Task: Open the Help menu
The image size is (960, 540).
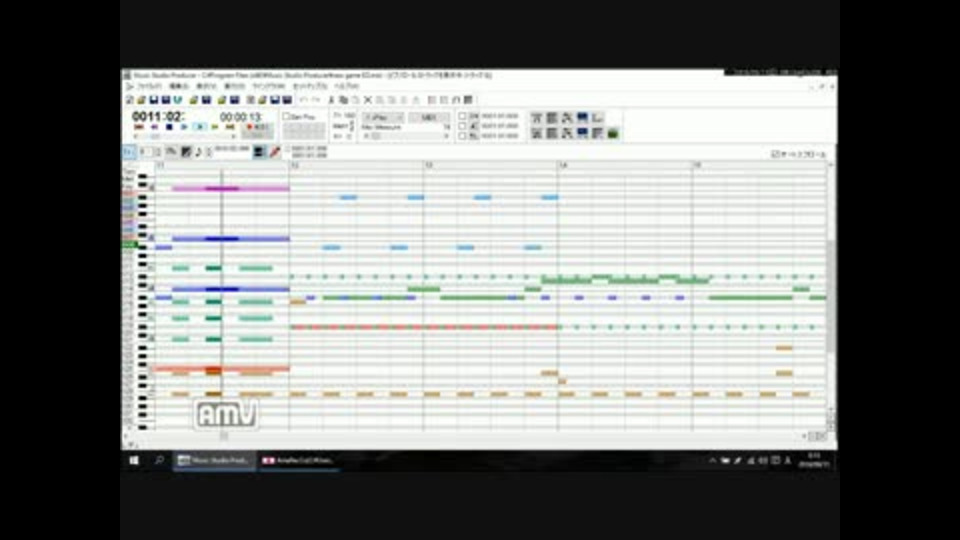Action: point(347,86)
